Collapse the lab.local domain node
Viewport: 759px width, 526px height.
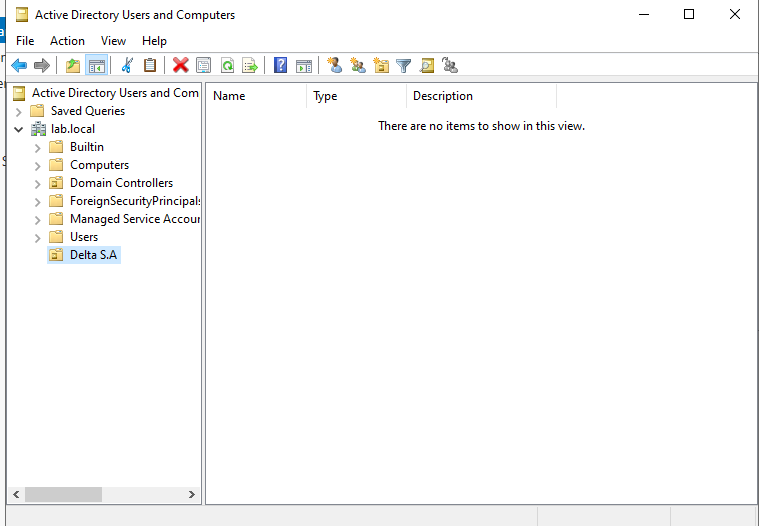click(x=19, y=129)
